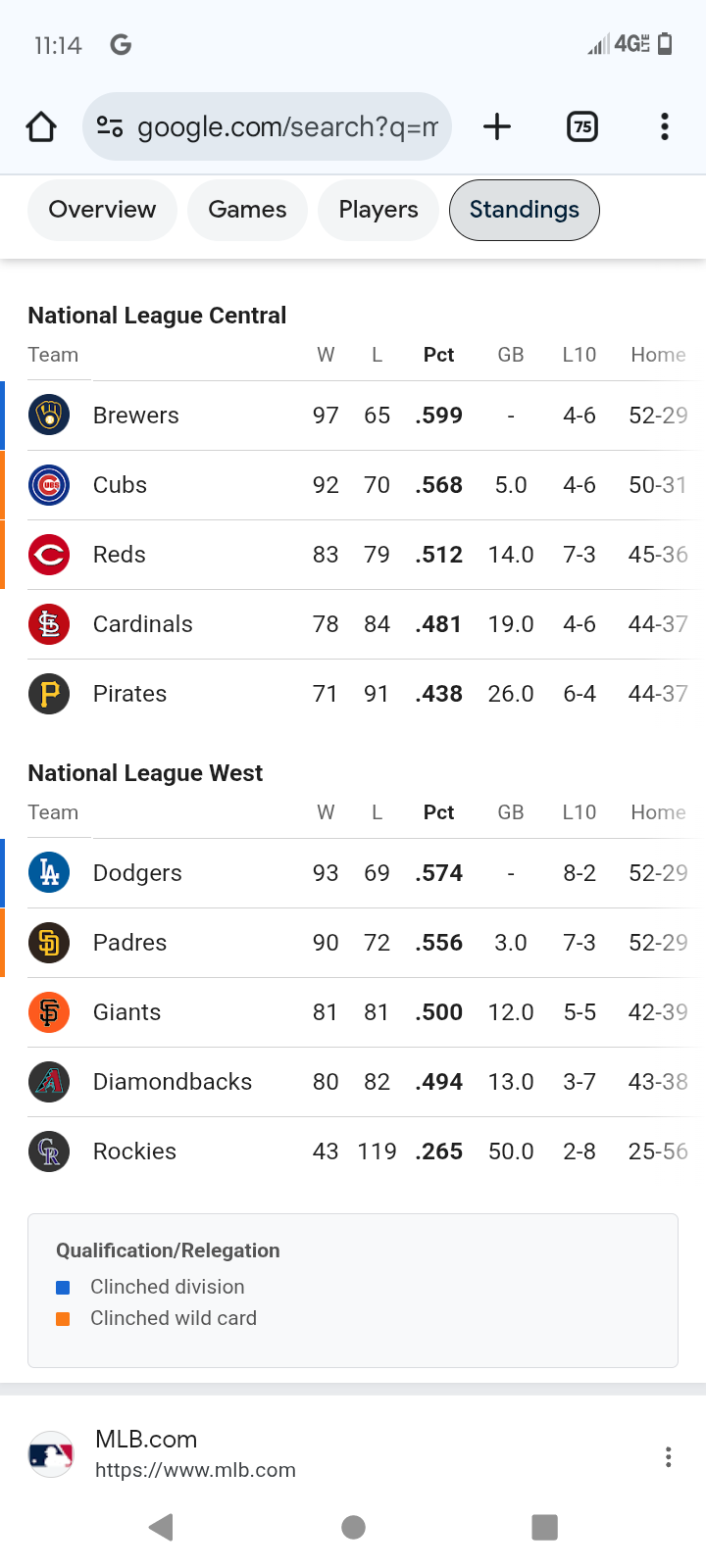Viewport: 706px width, 1568px height.
Task: Open Chrome's three-dot overflow menu
Action: click(x=665, y=126)
